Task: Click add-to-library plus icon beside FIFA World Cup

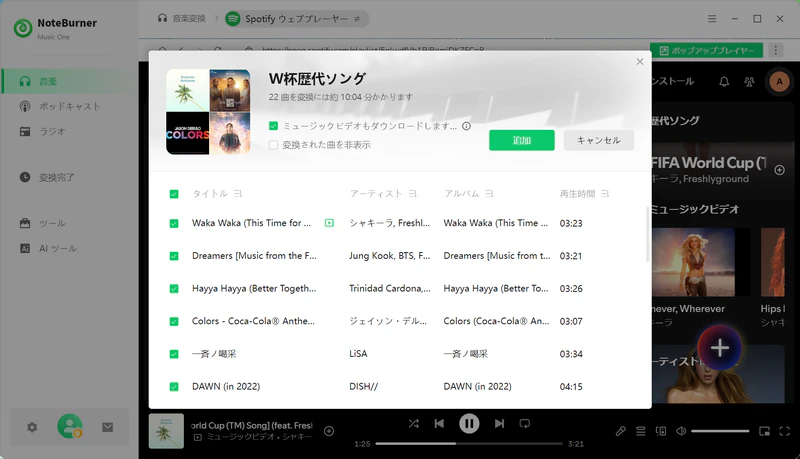Action: point(779,170)
